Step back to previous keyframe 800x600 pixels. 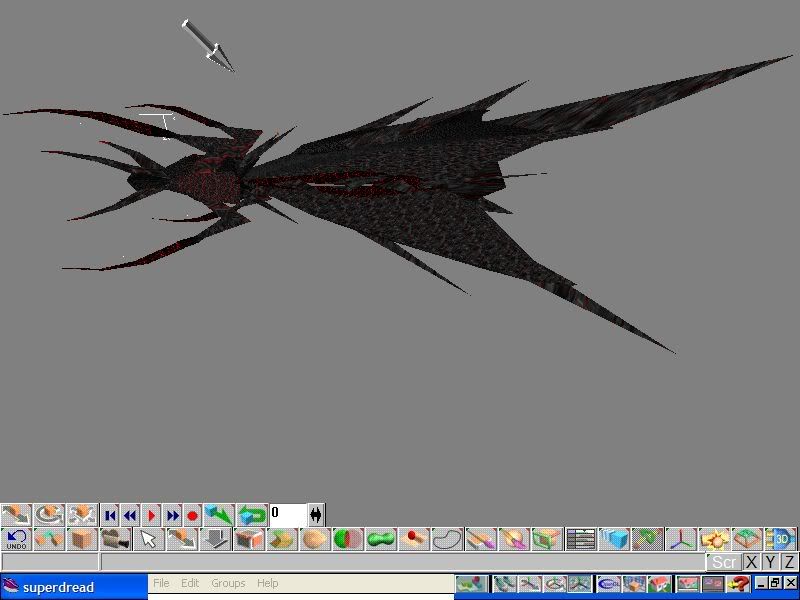coord(130,515)
